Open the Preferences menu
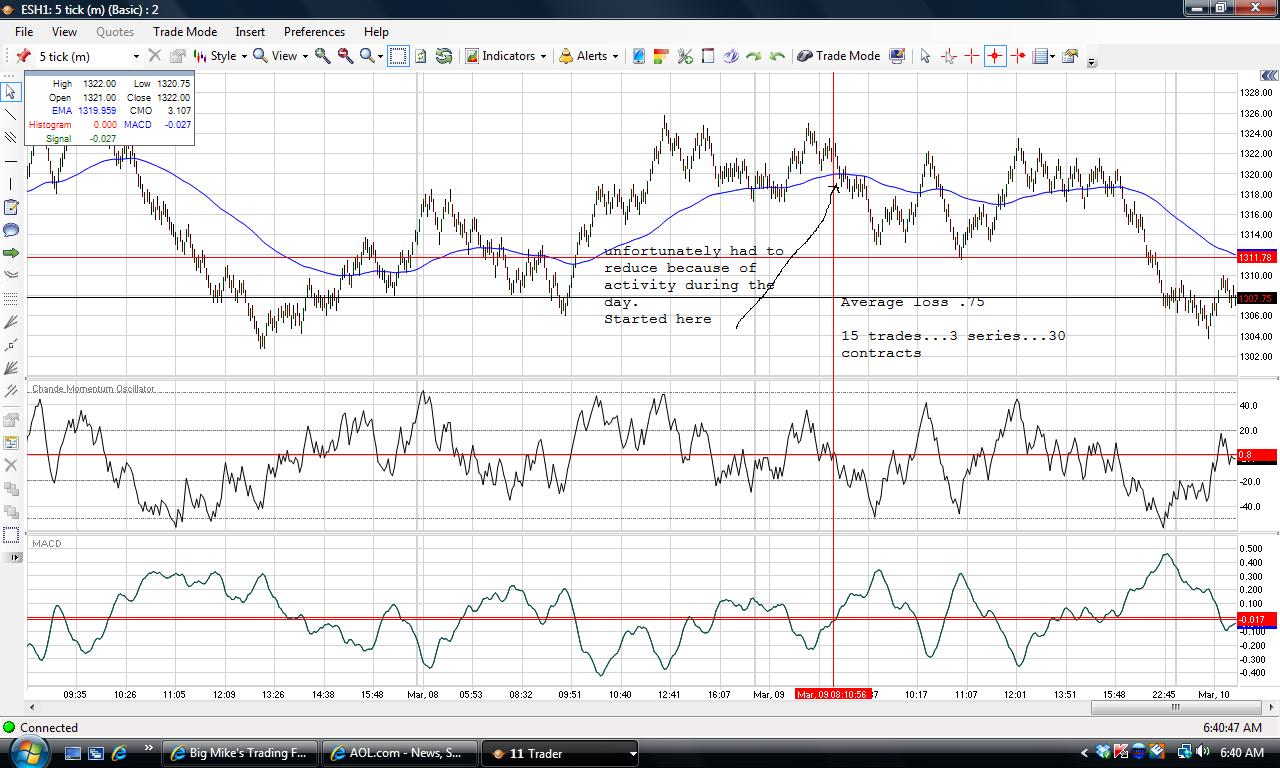This screenshot has width=1280, height=768. [314, 32]
